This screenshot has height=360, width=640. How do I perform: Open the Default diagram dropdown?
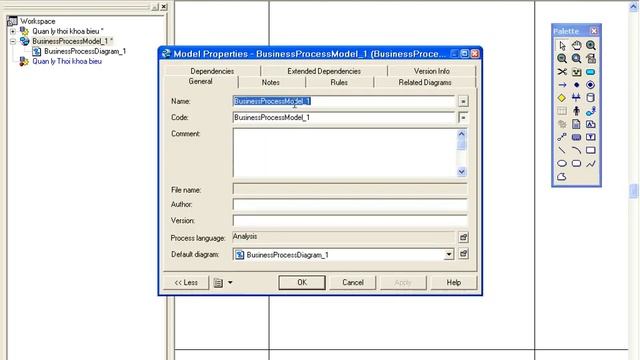coord(449,254)
